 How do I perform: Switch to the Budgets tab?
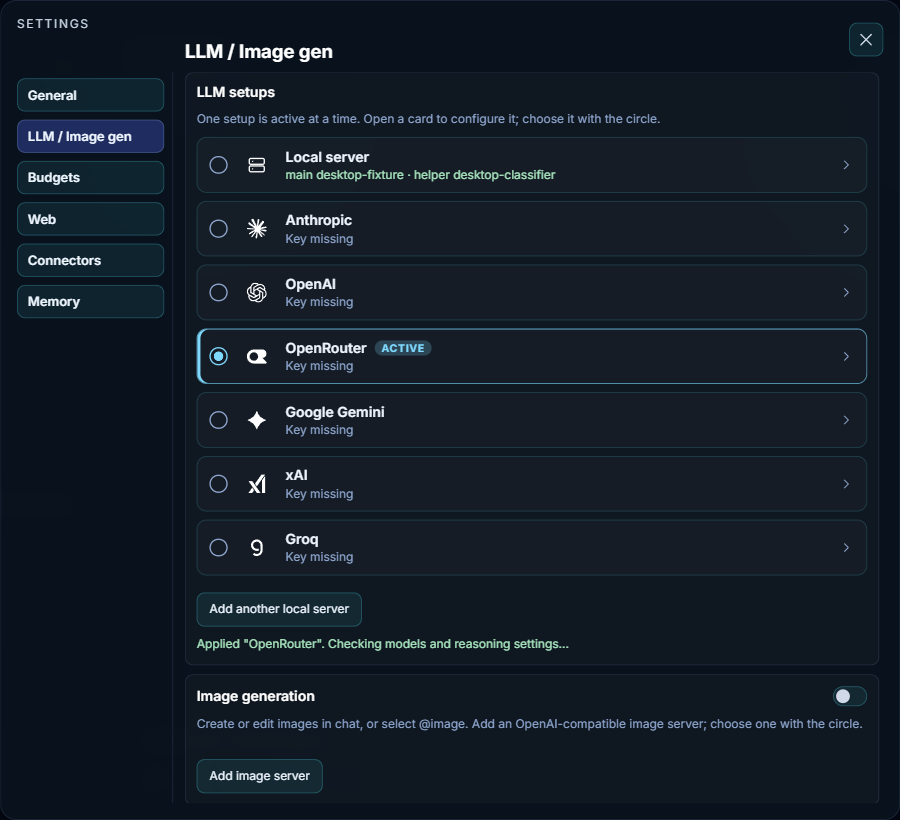(x=91, y=177)
